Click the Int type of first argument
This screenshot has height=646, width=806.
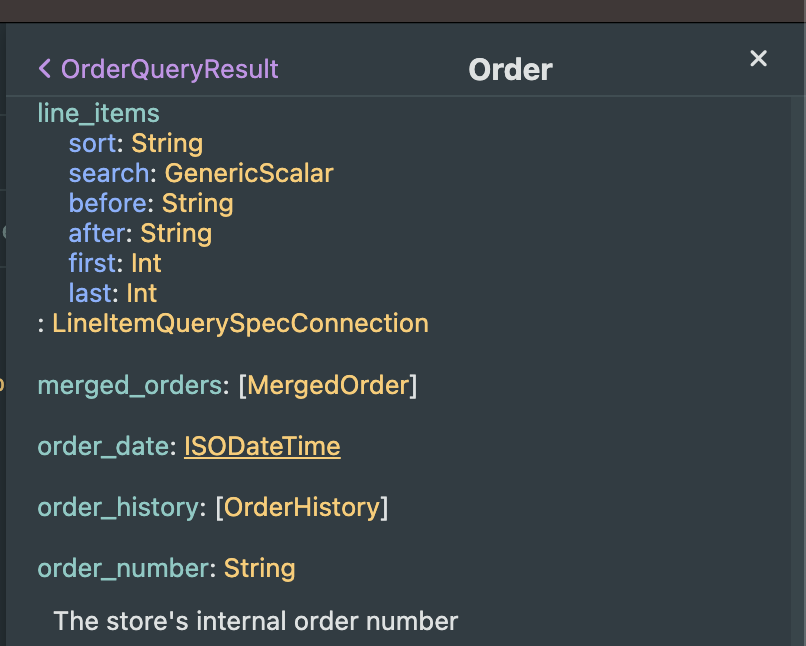[x=146, y=263]
